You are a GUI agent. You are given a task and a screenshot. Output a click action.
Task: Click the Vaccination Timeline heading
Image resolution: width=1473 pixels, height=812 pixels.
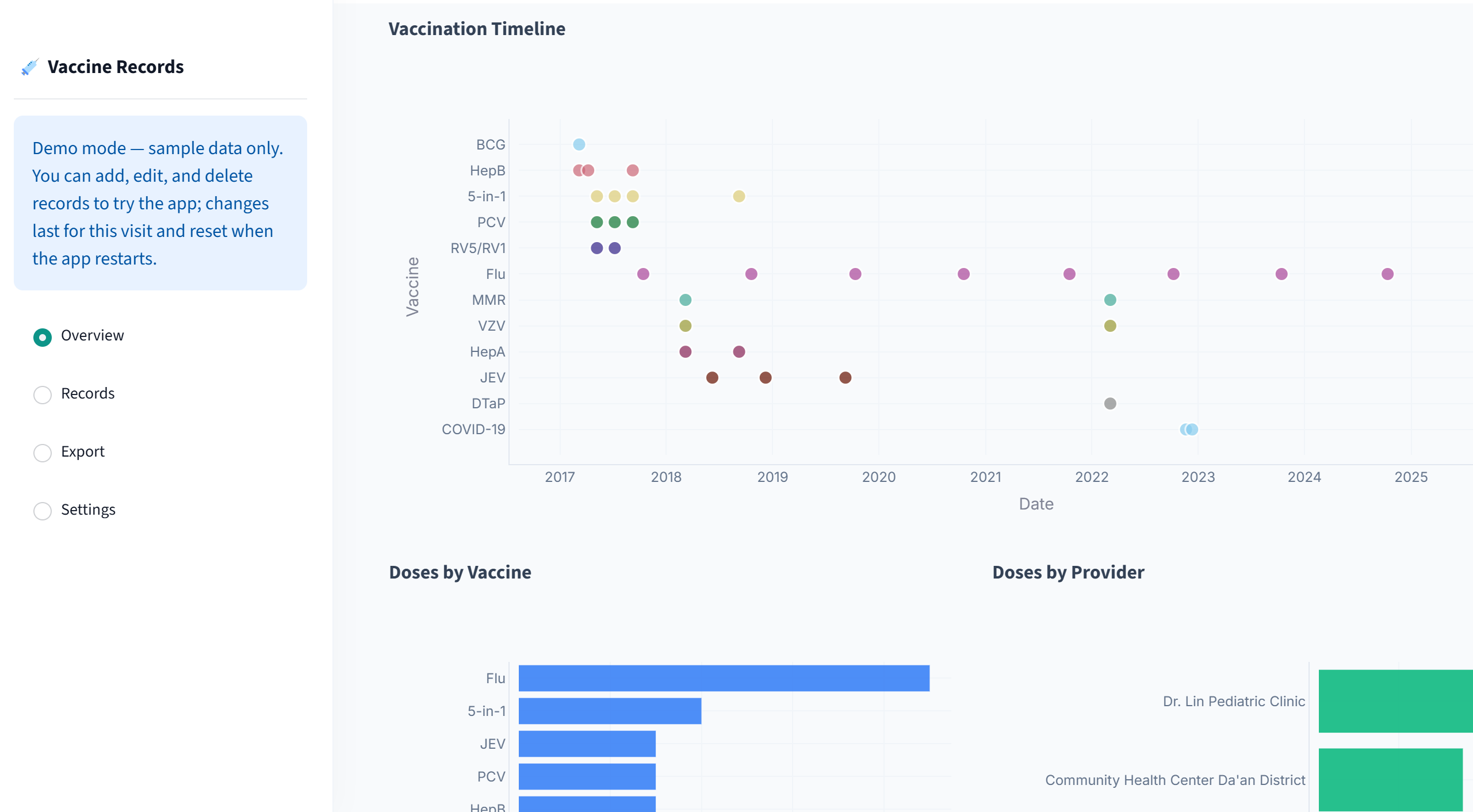(477, 29)
